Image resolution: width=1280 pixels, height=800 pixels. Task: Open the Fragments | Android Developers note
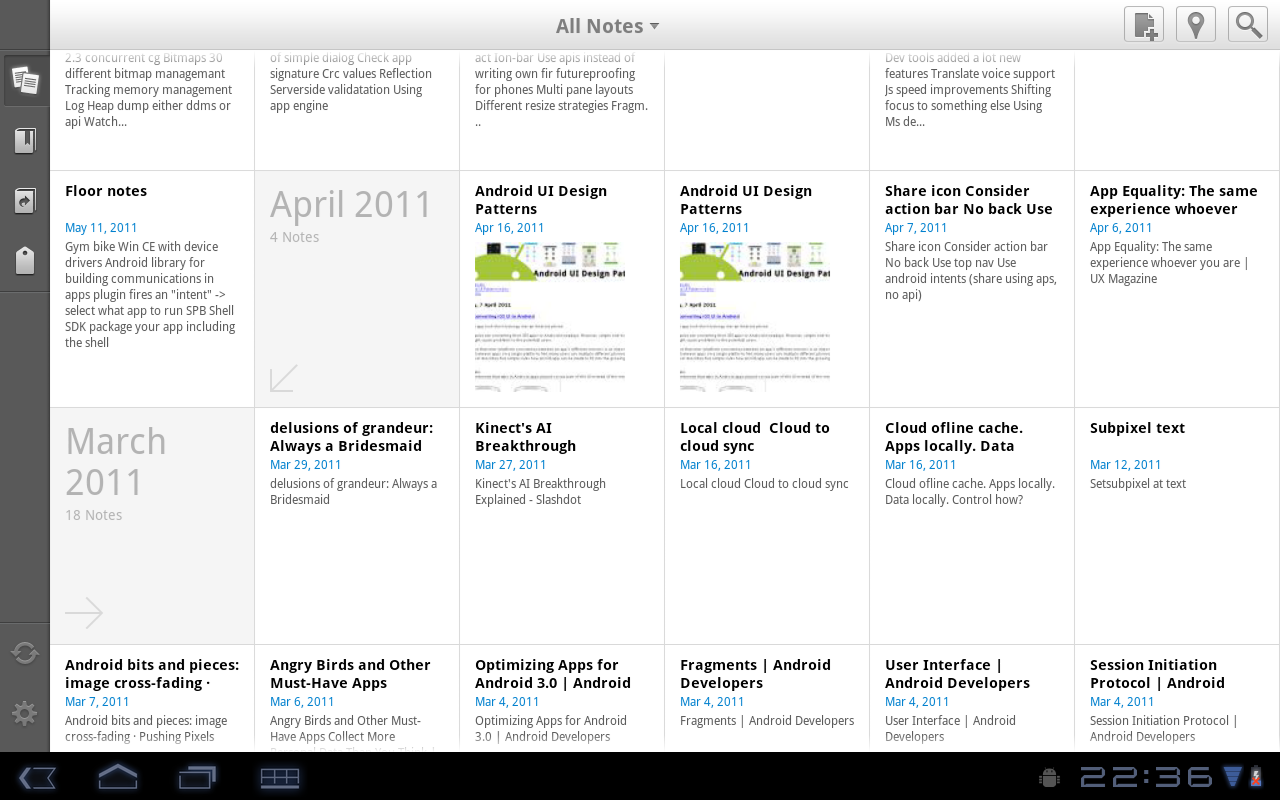coord(767,698)
